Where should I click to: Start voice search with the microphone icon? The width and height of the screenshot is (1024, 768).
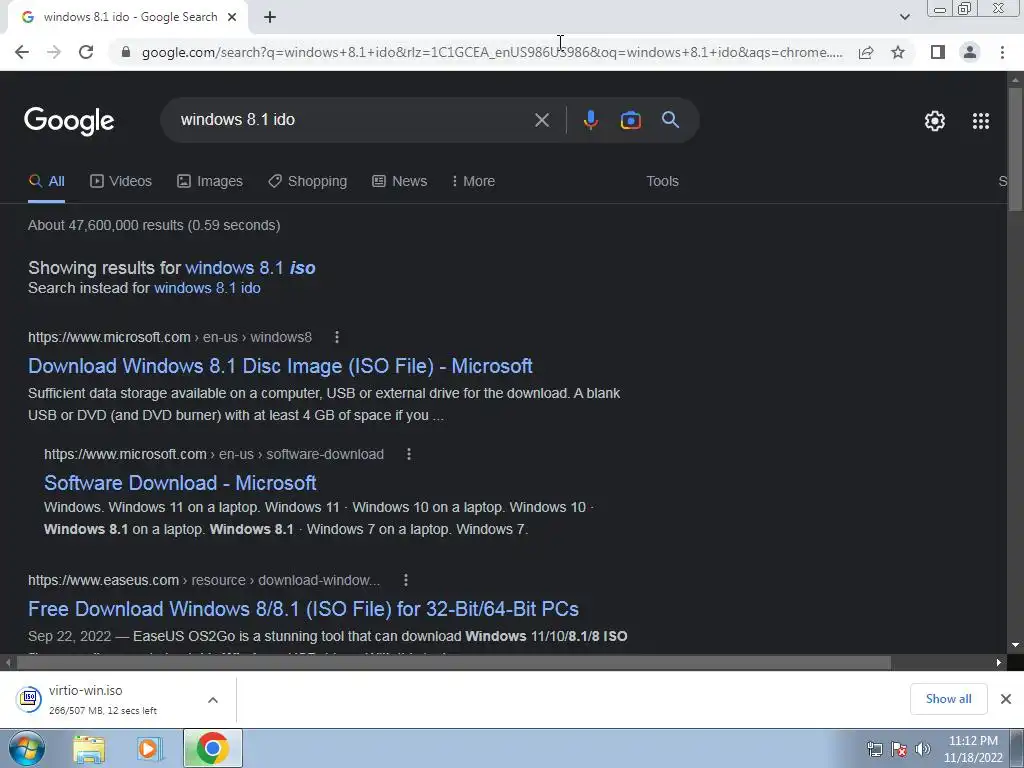(590, 120)
